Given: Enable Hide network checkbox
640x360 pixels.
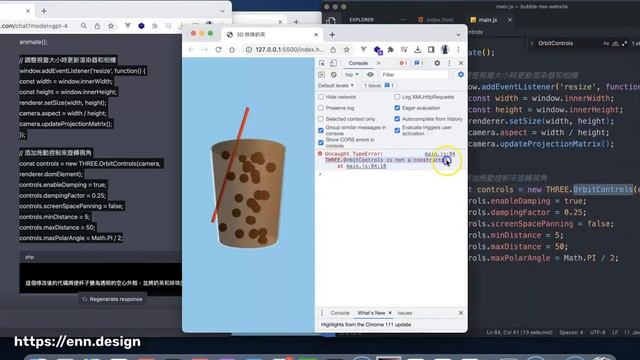Looking at the screenshot, I should 321,97.
